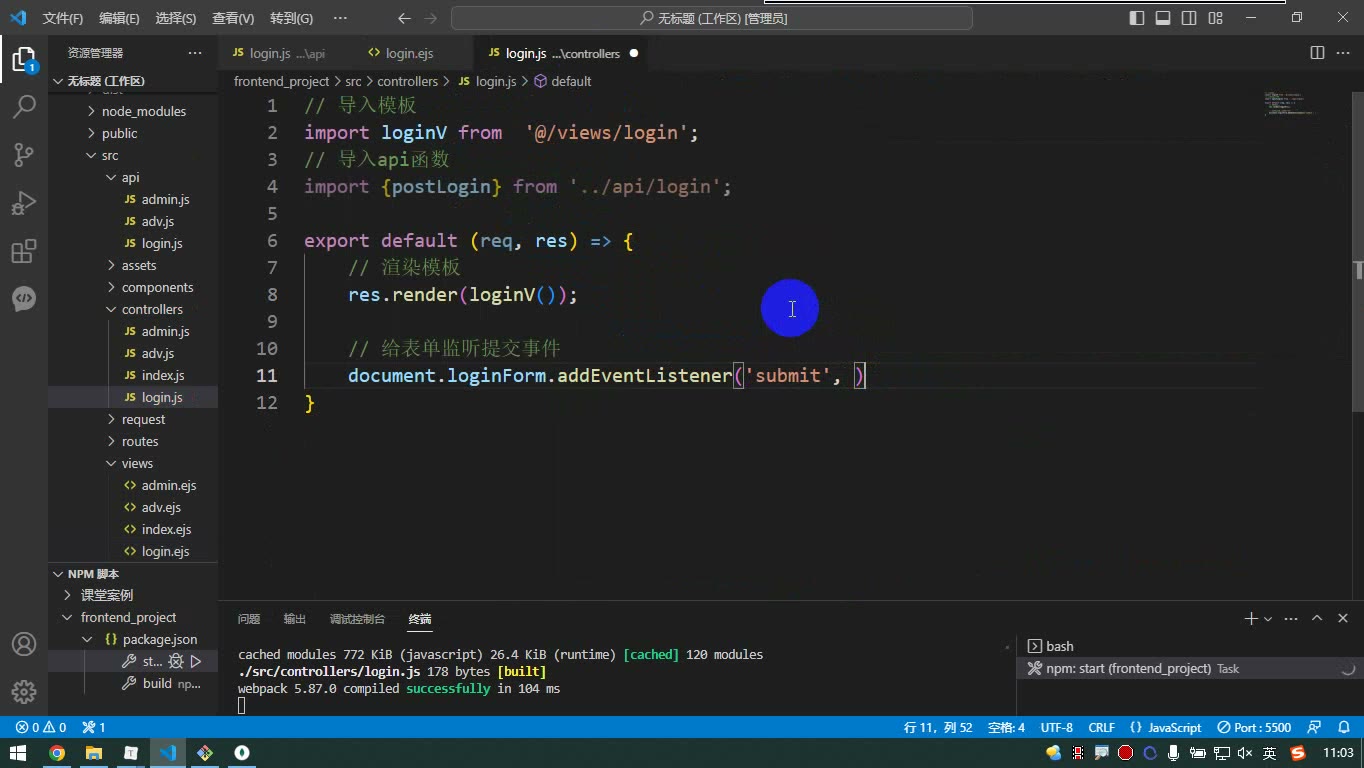The image size is (1364, 768).
Task: Toggle the primary side bar layout
Action: [1137, 18]
